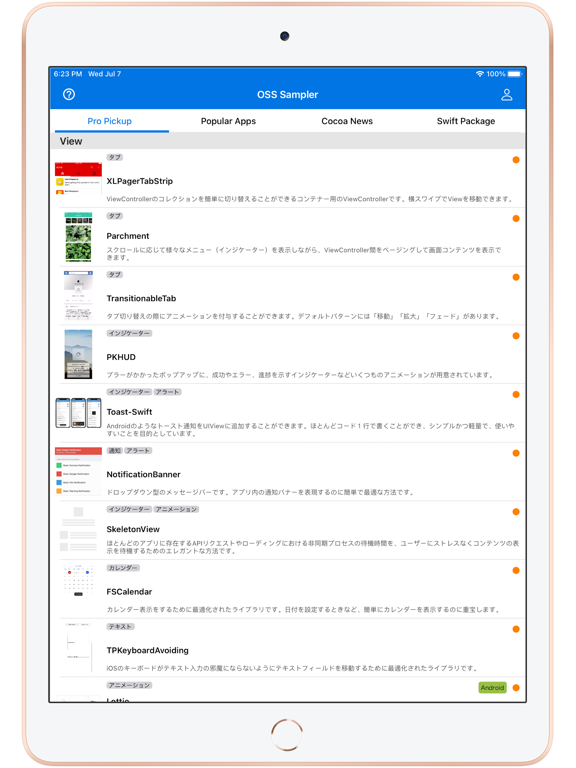
Task: Open the XLPagerTabStrip thumbnail
Action: tap(78, 178)
